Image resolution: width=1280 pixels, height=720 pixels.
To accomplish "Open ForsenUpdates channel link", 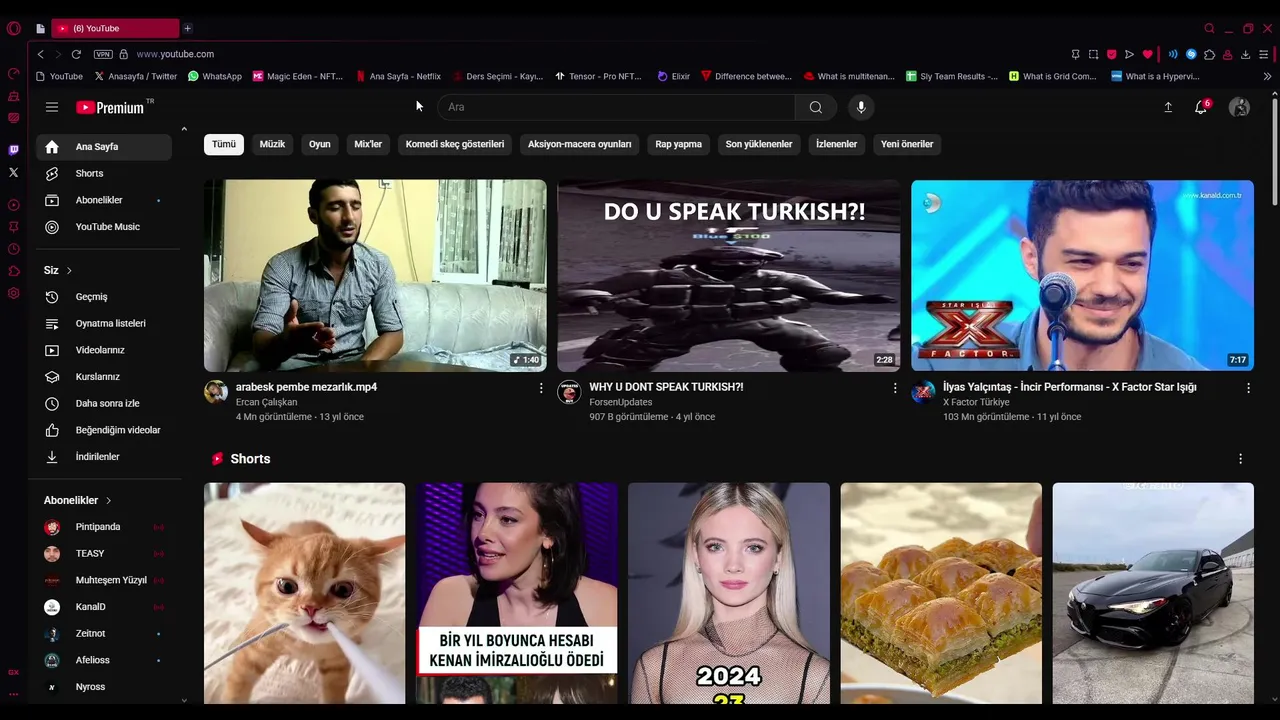I will 620,402.
